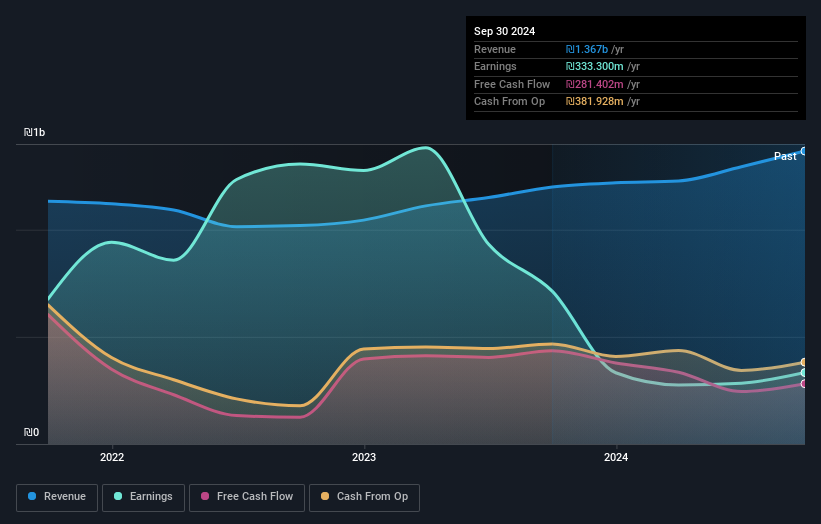Click the Cash From Op endpoint marker
The width and height of the screenshot is (821, 524).
pos(804,362)
